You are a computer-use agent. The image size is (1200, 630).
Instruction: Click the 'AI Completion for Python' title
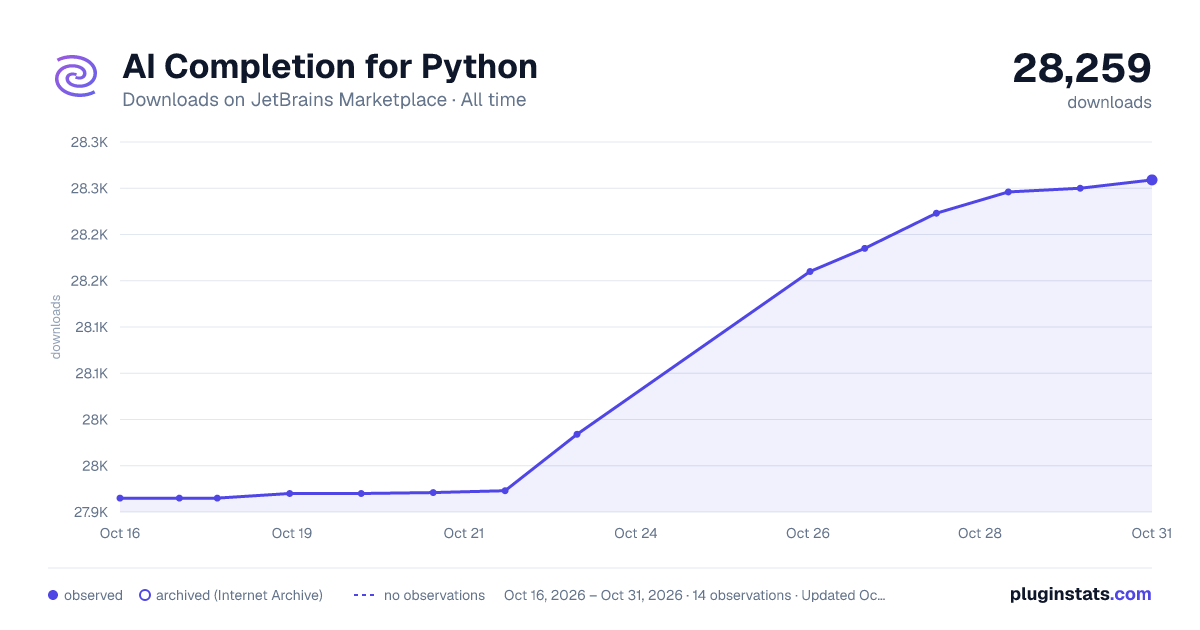pyautogui.click(x=330, y=67)
